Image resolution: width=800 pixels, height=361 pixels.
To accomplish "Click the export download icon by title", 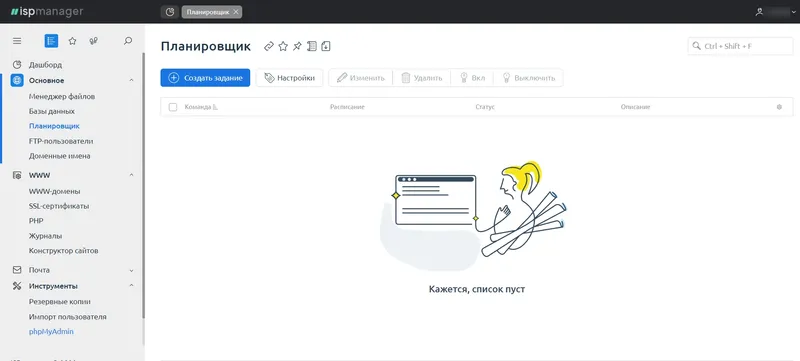I will pos(326,46).
